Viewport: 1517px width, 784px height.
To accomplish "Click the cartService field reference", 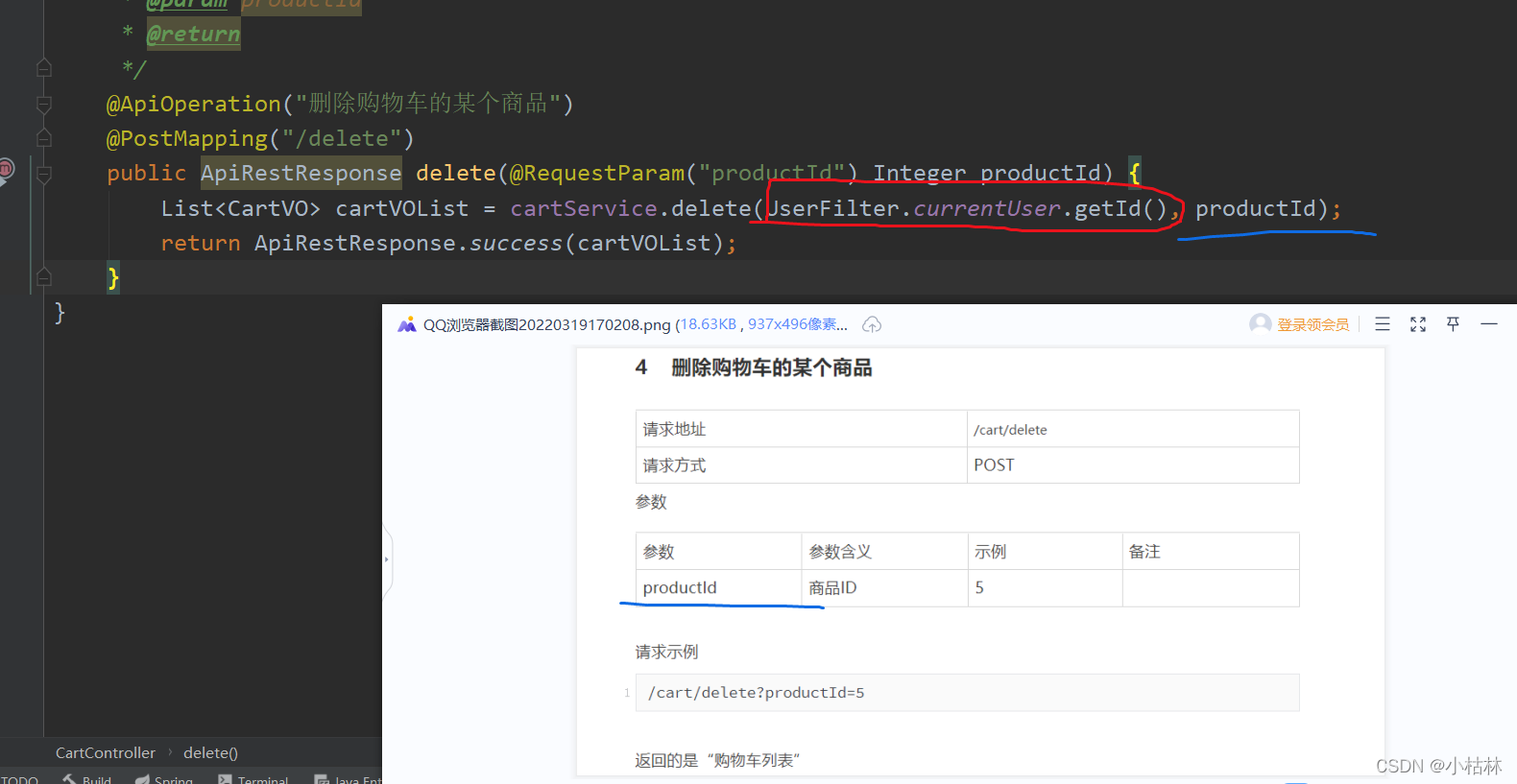I will pyautogui.click(x=584, y=208).
